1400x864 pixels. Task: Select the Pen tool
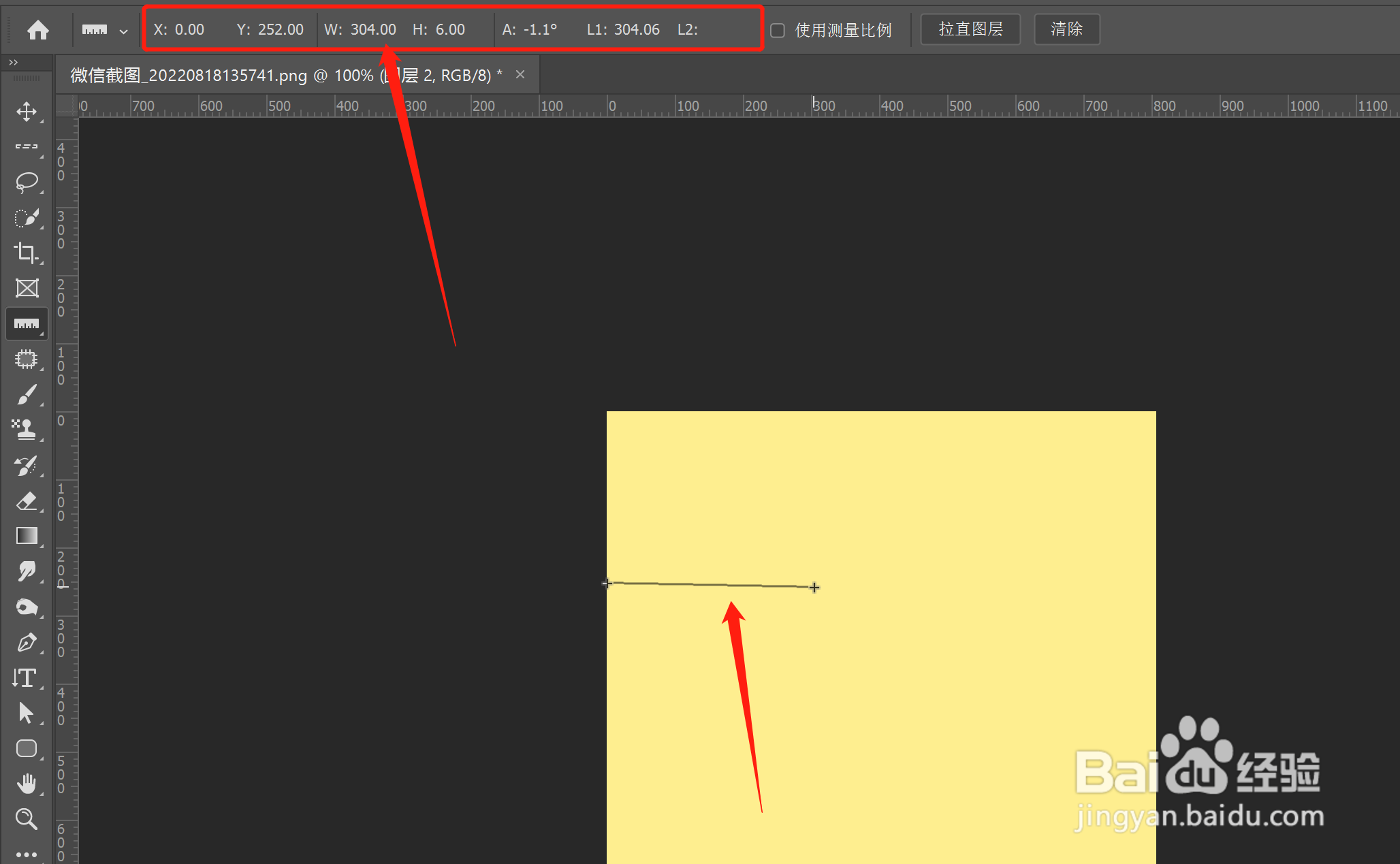[x=27, y=643]
